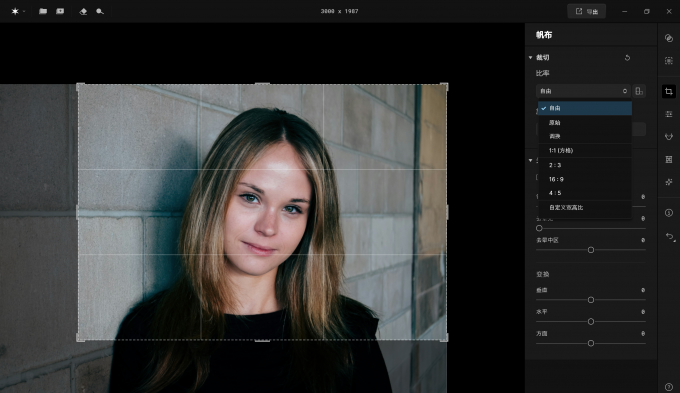
Task: Click the crop box bottom edge middle handle
Action: [x=262, y=341]
